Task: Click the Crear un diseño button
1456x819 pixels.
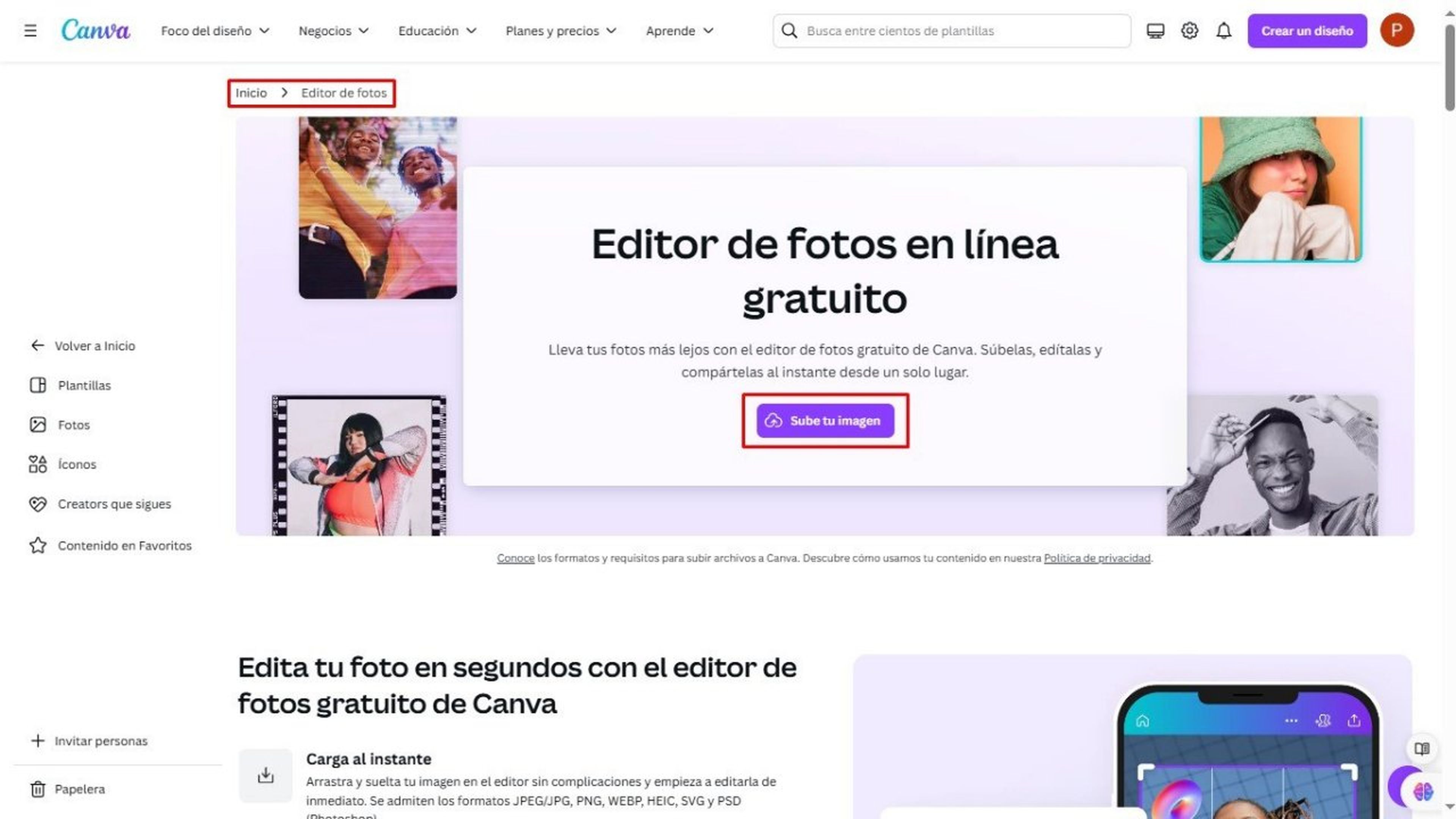Action: [x=1307, y=30]
